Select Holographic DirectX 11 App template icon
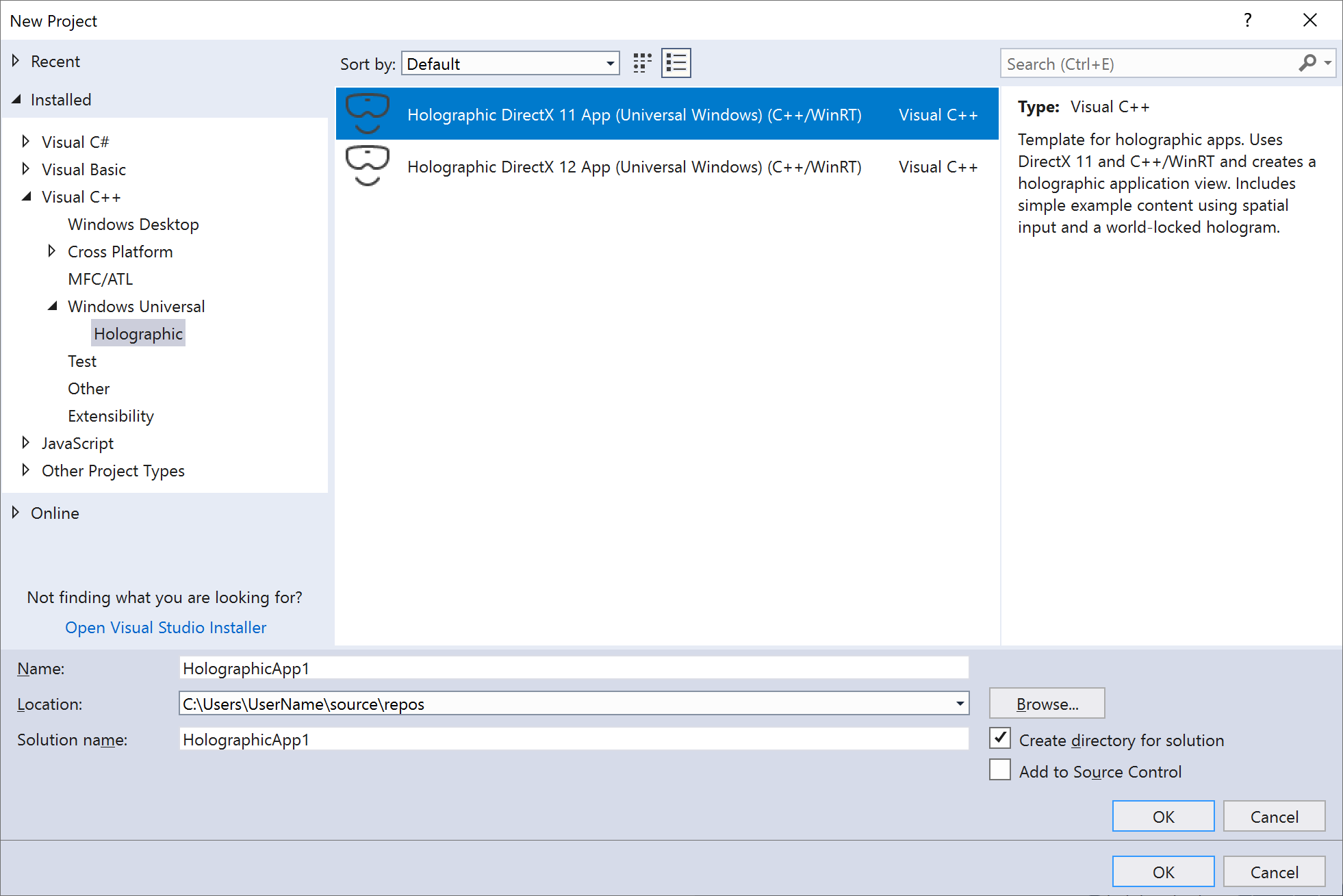This screenshot has width=1343, height=896. tap(365, 113)
